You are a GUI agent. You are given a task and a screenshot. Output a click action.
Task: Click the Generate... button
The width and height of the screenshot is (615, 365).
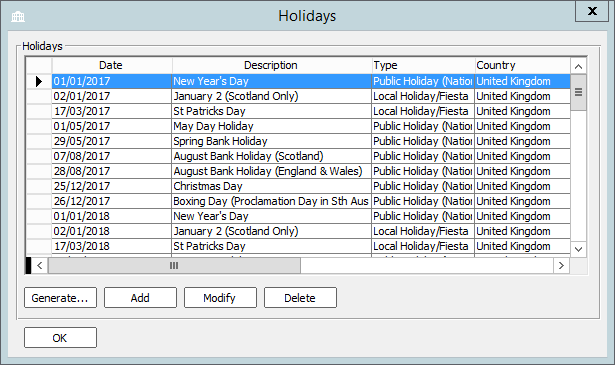60,298
